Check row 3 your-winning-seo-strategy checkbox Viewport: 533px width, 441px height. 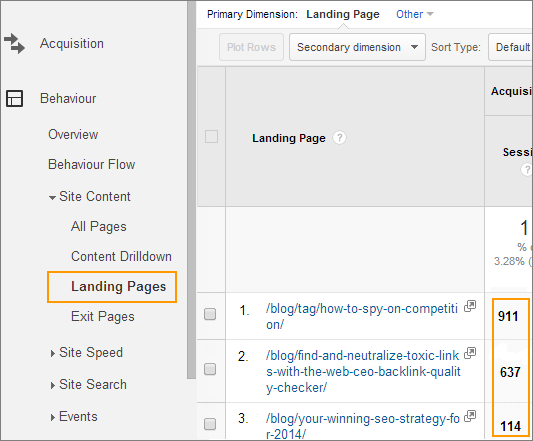(x=210, y=424)
